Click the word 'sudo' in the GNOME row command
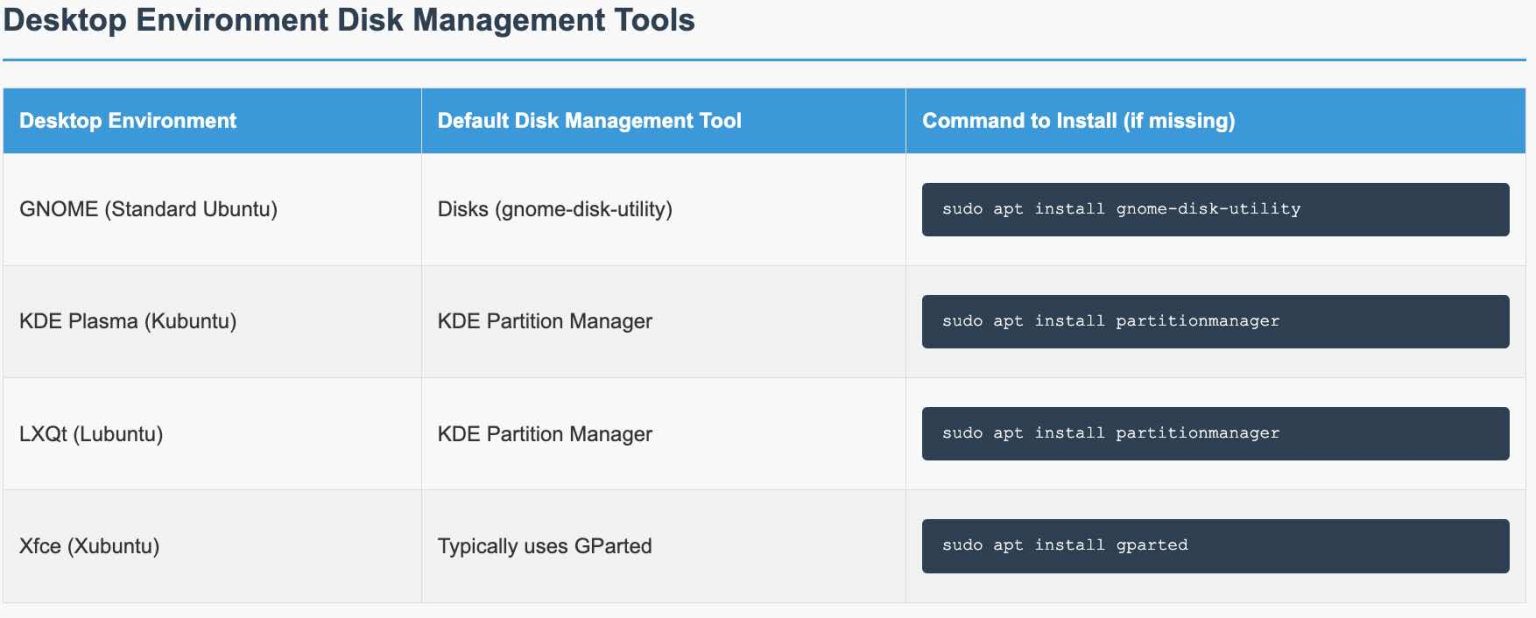The width and height of the screenshot is (1536, 618). (x=962, y=209)
